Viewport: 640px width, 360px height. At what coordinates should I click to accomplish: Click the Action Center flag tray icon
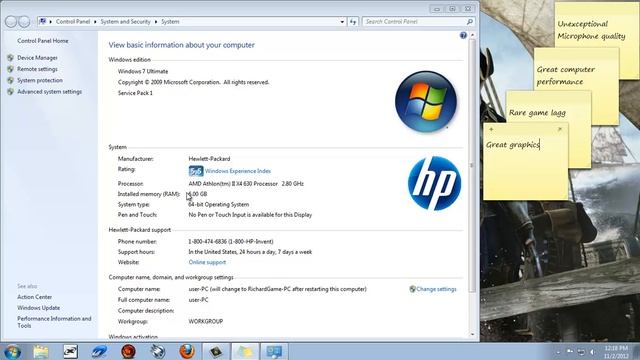(570, 351)
